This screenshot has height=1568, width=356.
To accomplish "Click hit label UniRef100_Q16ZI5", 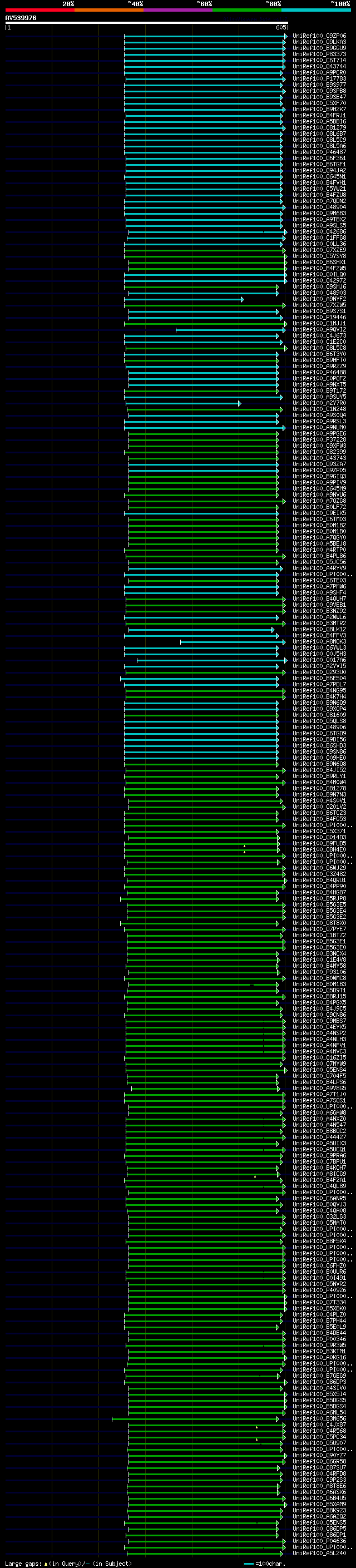I will 319,1058.
